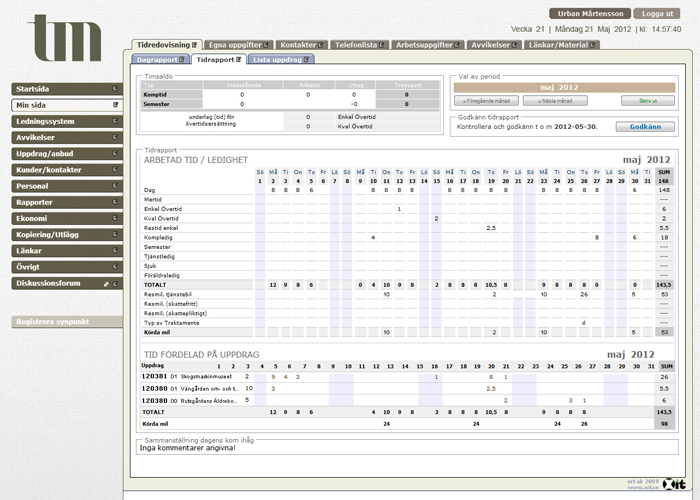Click the TM logo
This screenshot has width=700, height=500.
[65, 38]
